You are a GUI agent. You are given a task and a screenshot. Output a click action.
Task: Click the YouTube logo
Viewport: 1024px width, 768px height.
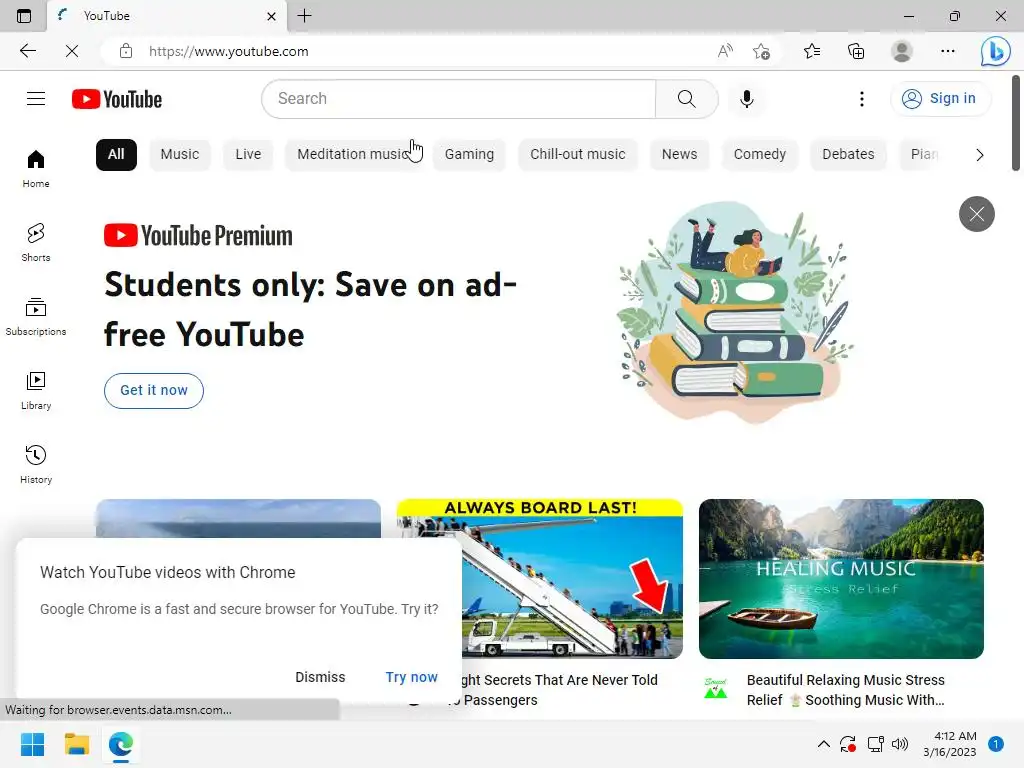pyautogui.click(x=117, y=99)
